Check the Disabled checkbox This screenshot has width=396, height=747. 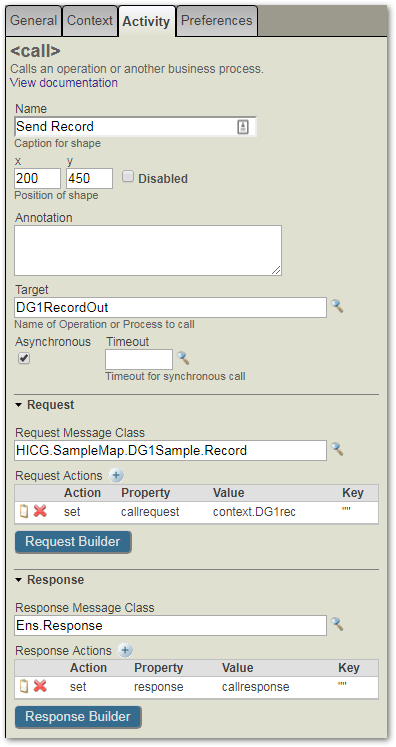(127, 177)
